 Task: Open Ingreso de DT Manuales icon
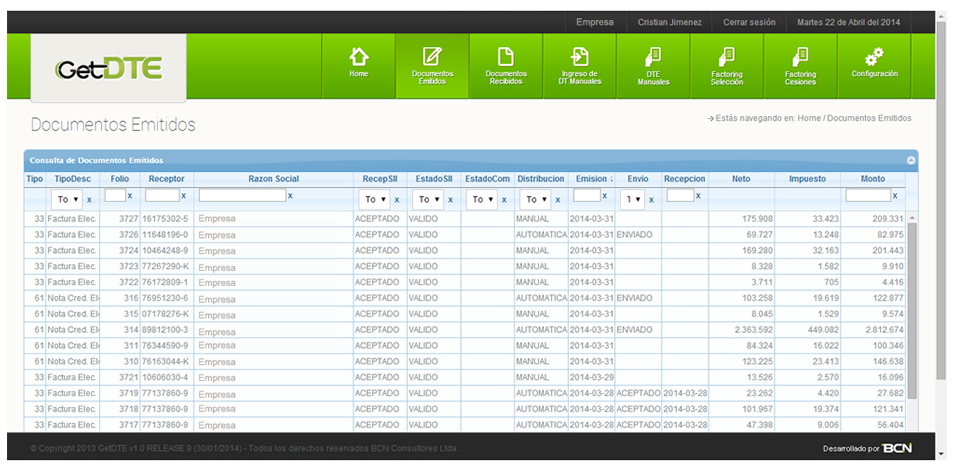click(x=579, y=57)
